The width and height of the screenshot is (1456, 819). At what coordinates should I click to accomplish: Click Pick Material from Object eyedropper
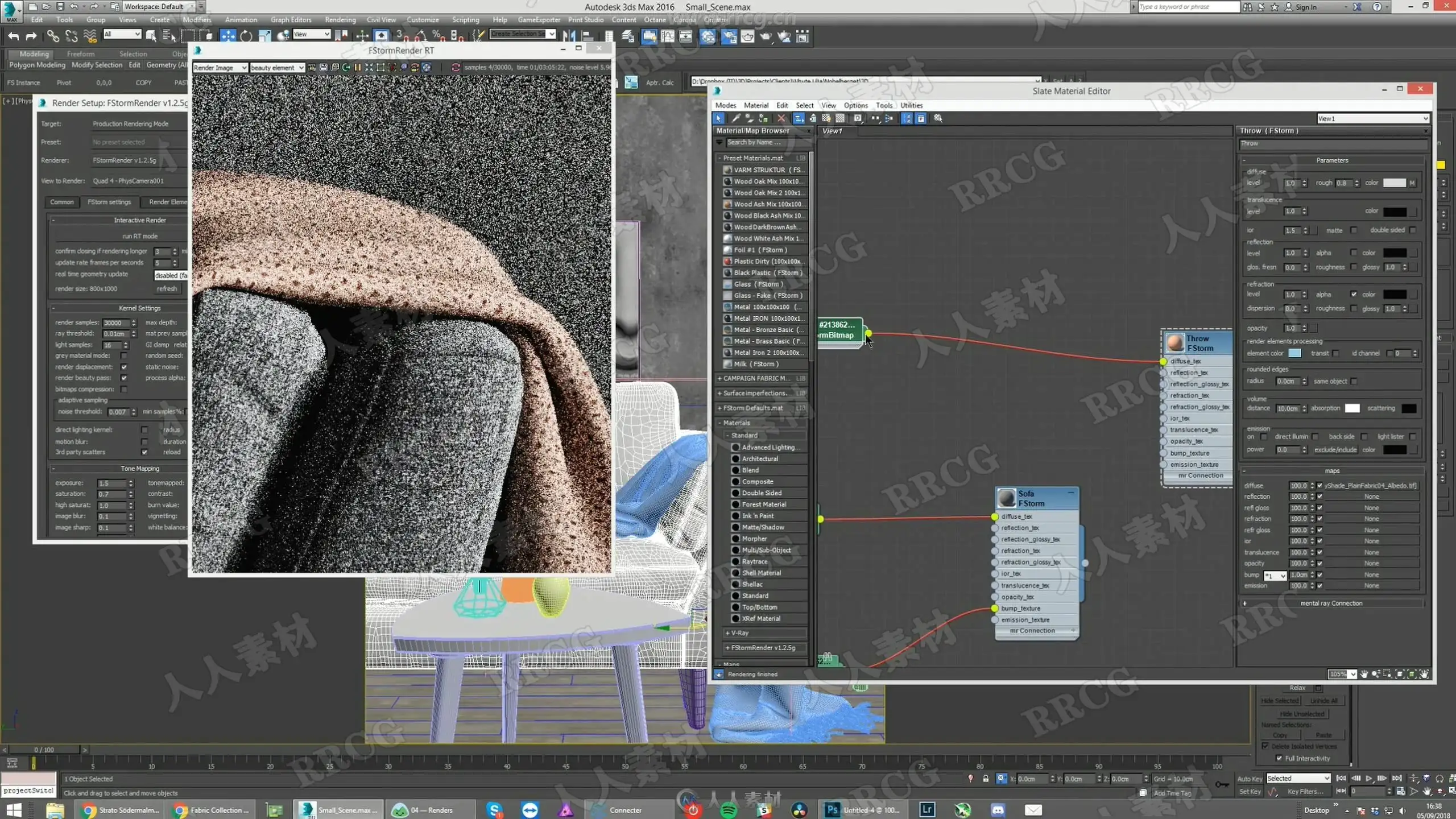coord(736,118)
